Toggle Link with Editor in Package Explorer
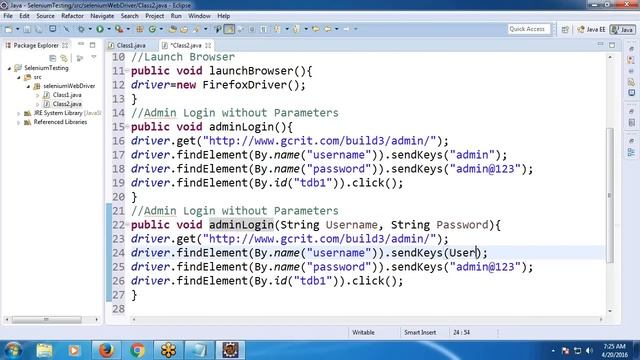Viewport: 640px width, 360px height. tap(64, 58)
